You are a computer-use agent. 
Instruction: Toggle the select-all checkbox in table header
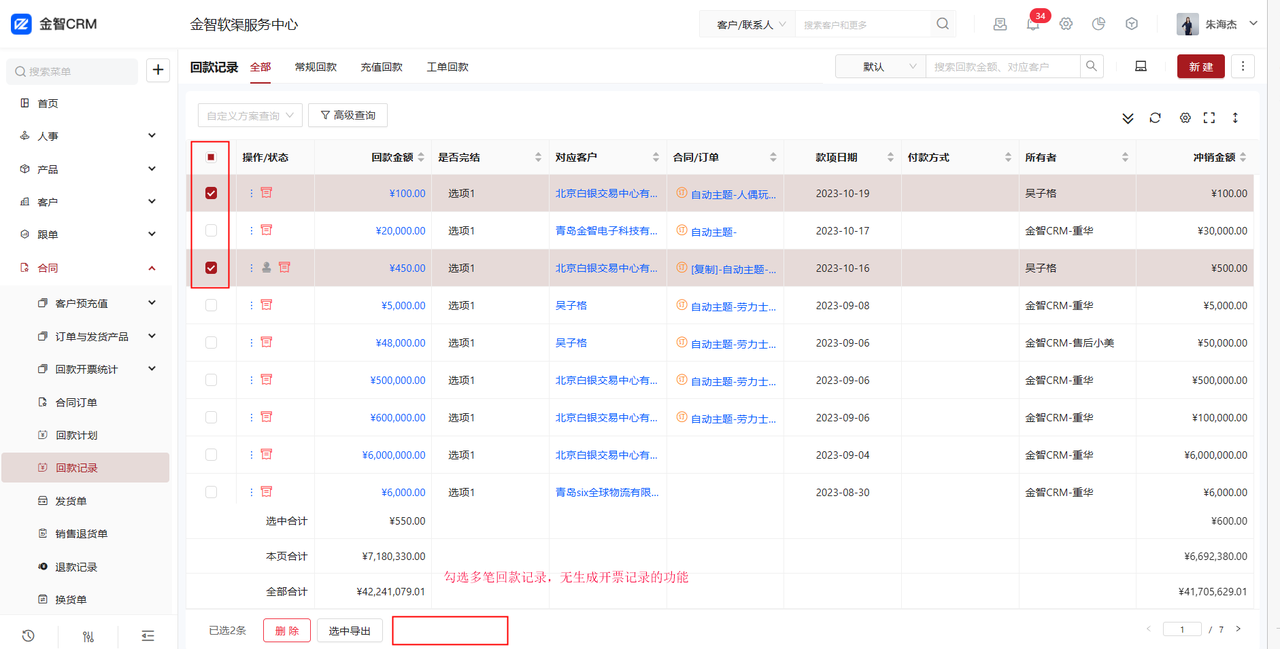click(211, 157)
